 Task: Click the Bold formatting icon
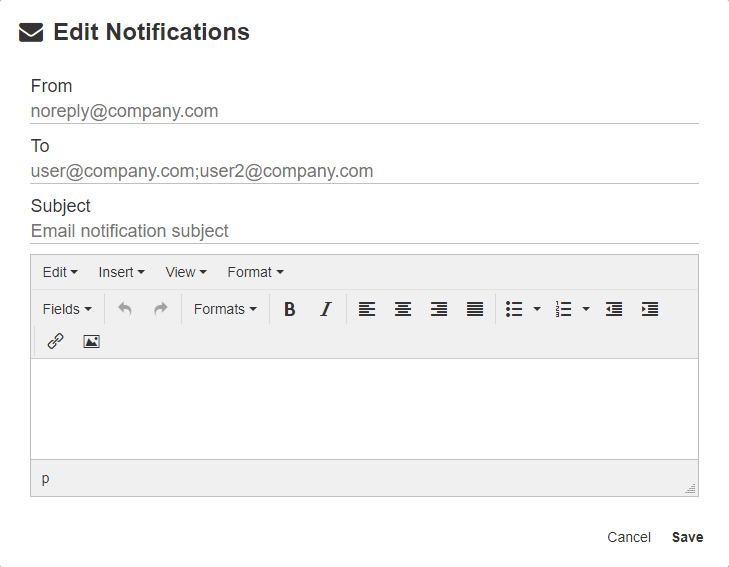point(290,310)
